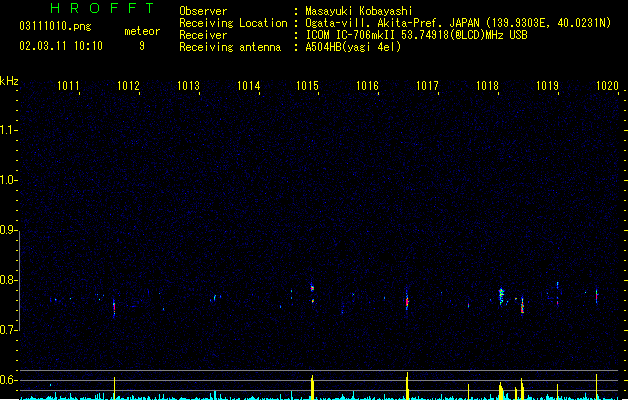Click the 1.1 kHz frequency label
The height and width of the screenshot is (400, 629).
(8, 130)
